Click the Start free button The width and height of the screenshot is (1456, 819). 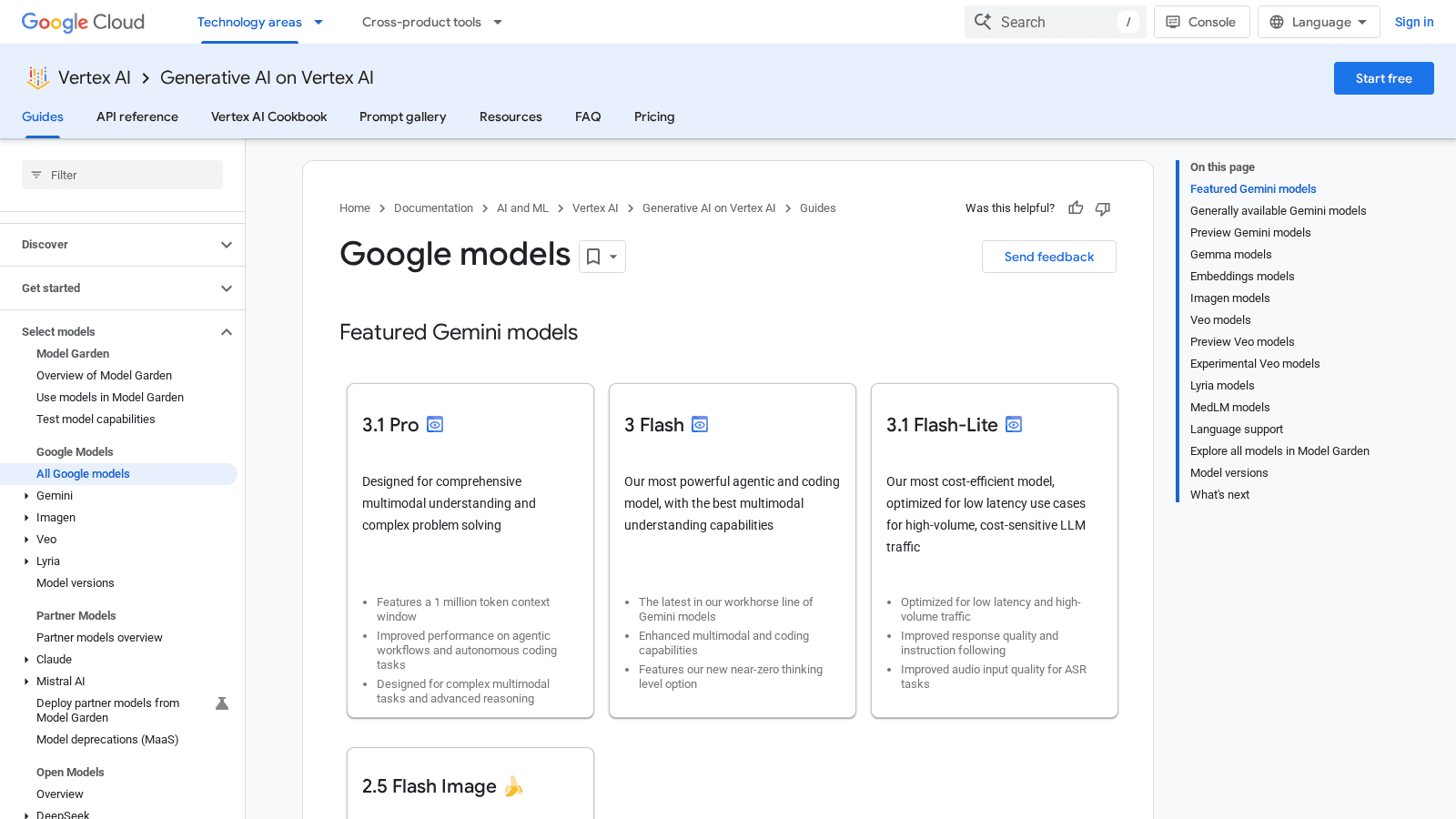[1383, 78]
